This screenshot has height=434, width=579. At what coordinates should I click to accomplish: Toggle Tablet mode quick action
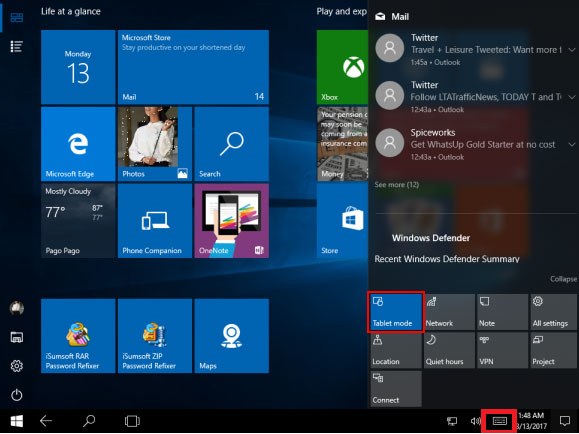tap(396, 312)
